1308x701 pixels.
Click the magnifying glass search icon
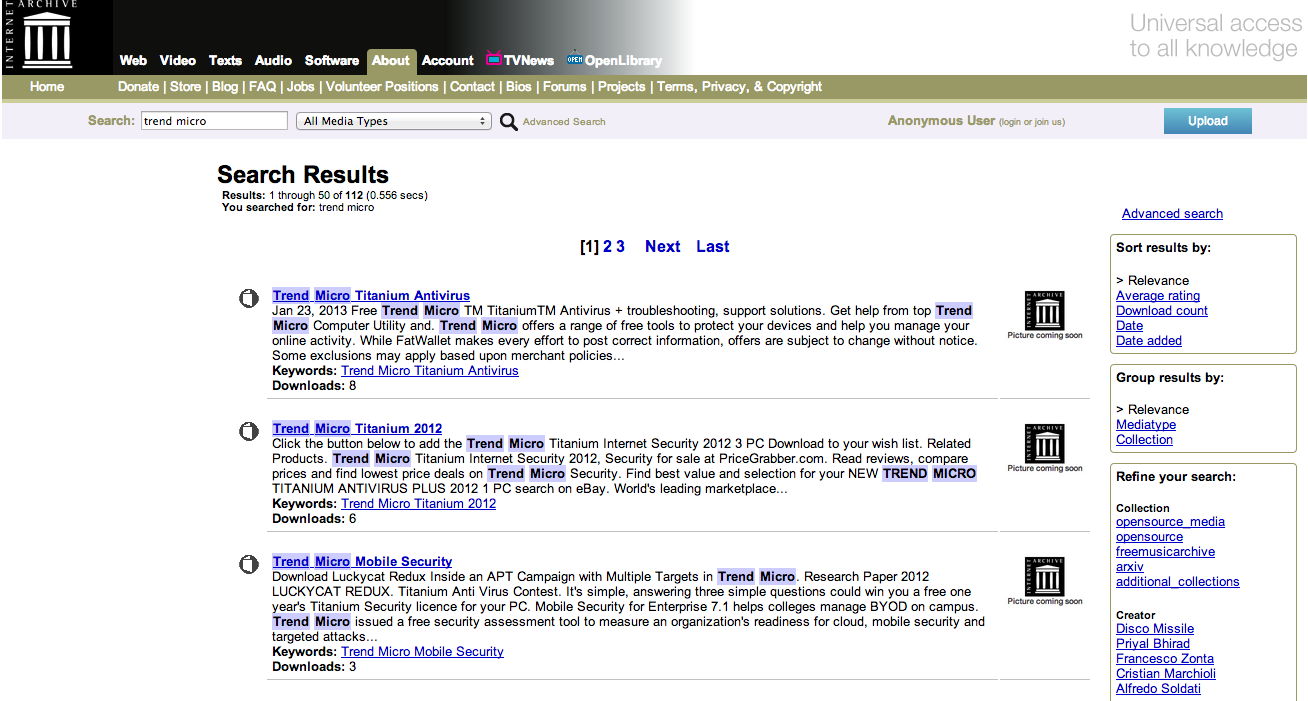click(509, 122)
